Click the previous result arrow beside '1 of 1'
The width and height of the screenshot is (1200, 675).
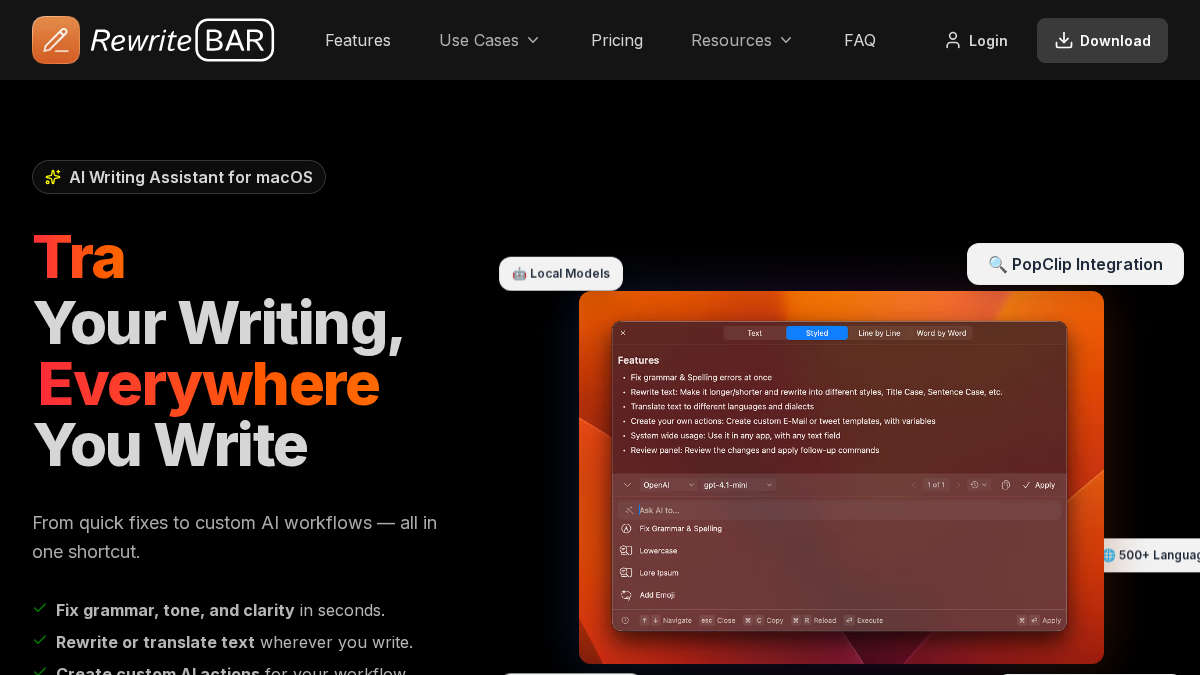pos(912,485)
